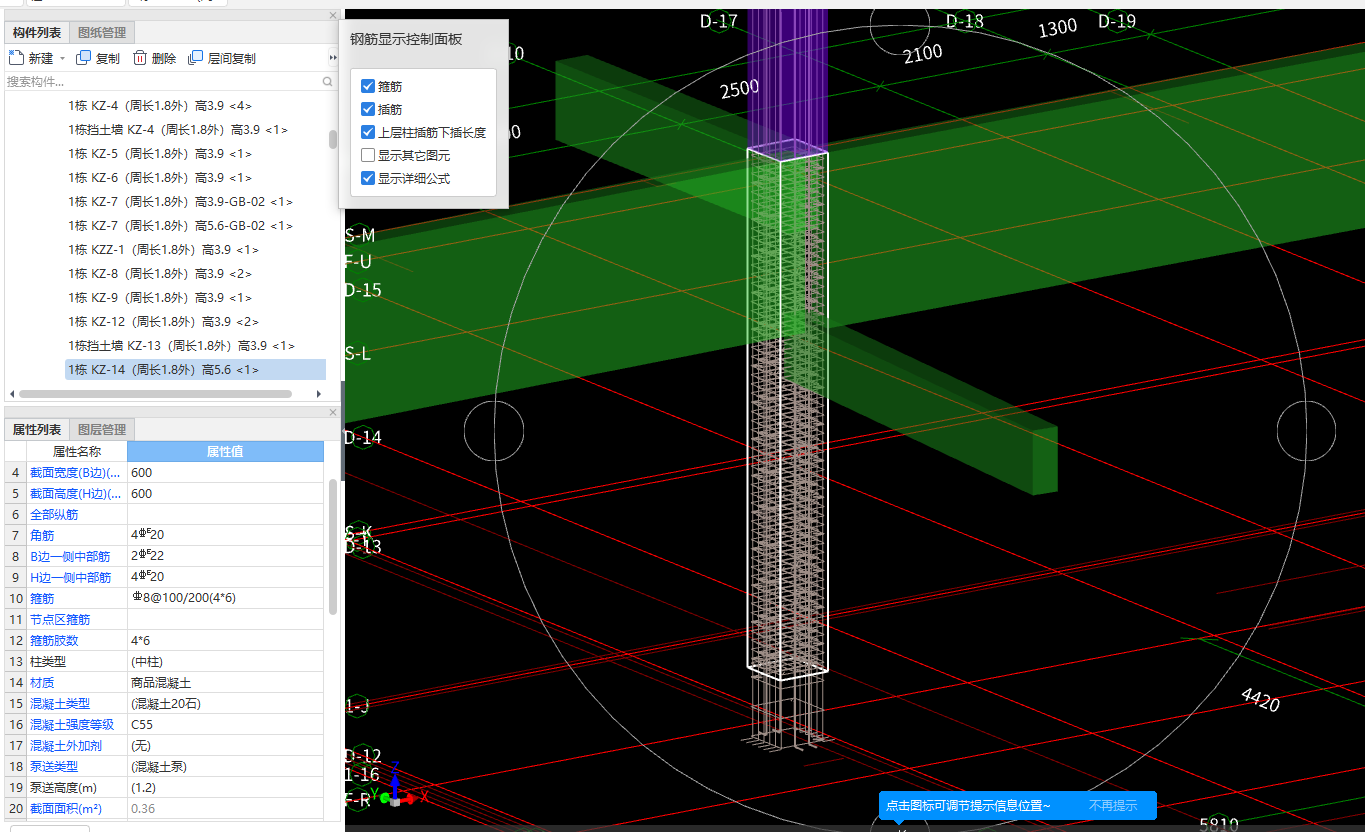The image size is (1365, 832).
Task: Switch to the 构件列表 tab
Action: (37, 33)
